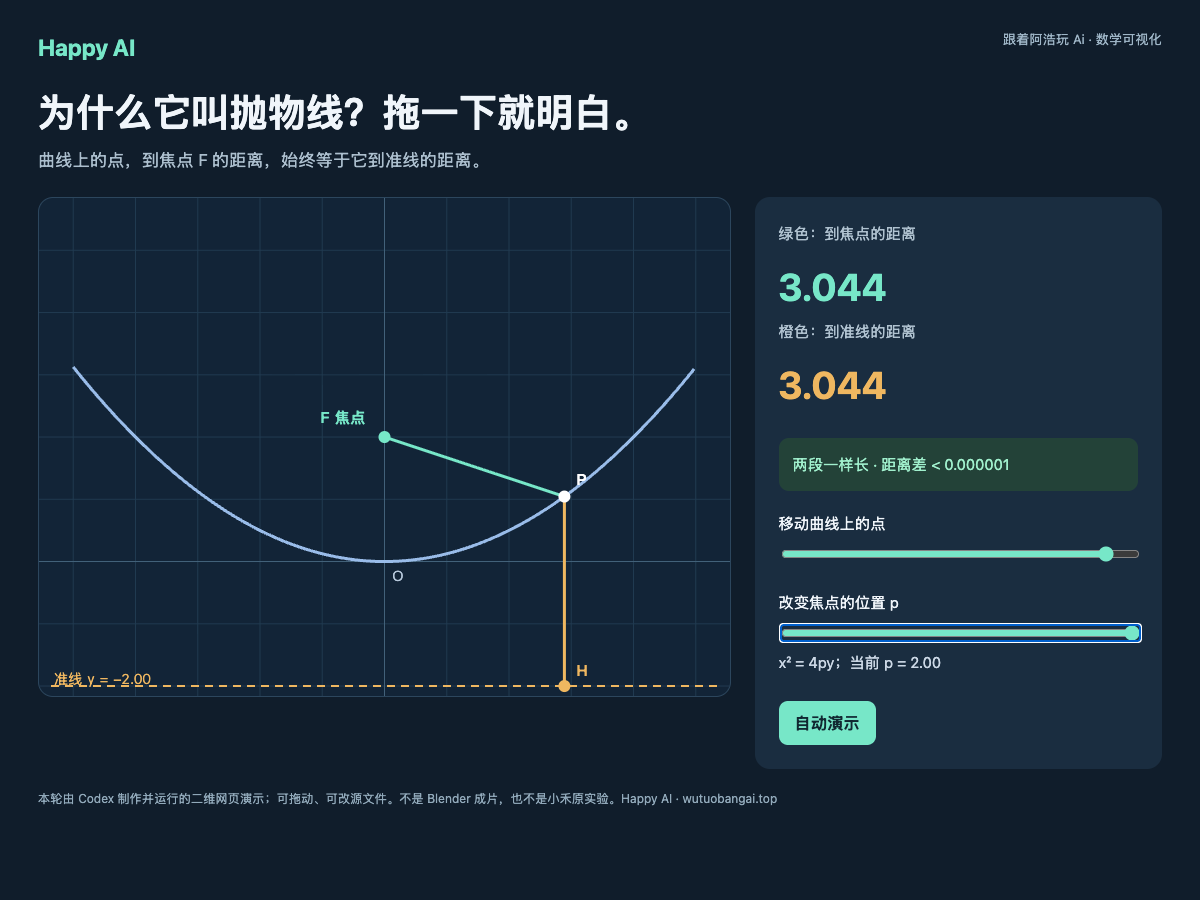Select point P on the parabola

click(564, 496)
